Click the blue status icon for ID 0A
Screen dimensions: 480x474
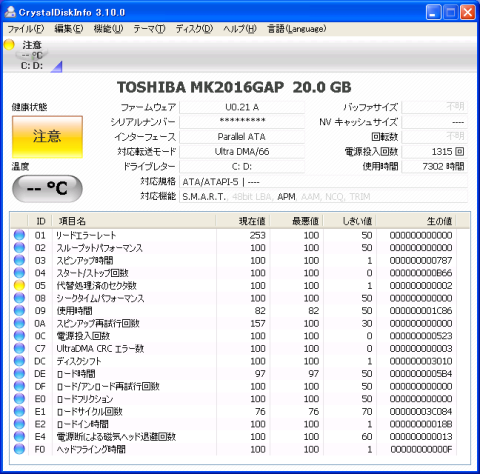[19, 323]
